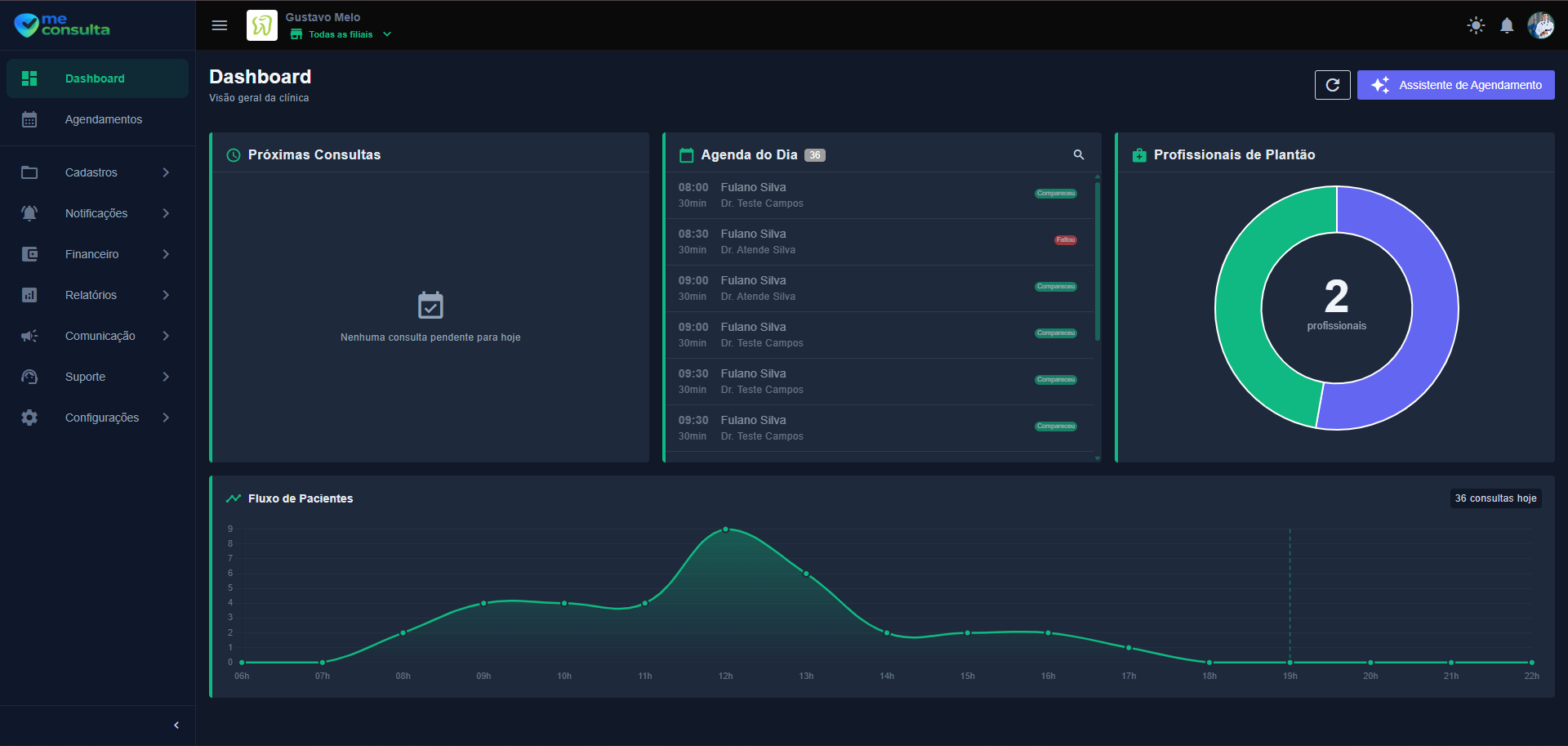Open the Todas as filiais dropdown
The image size is (1568, 746).
click(341, 34)
